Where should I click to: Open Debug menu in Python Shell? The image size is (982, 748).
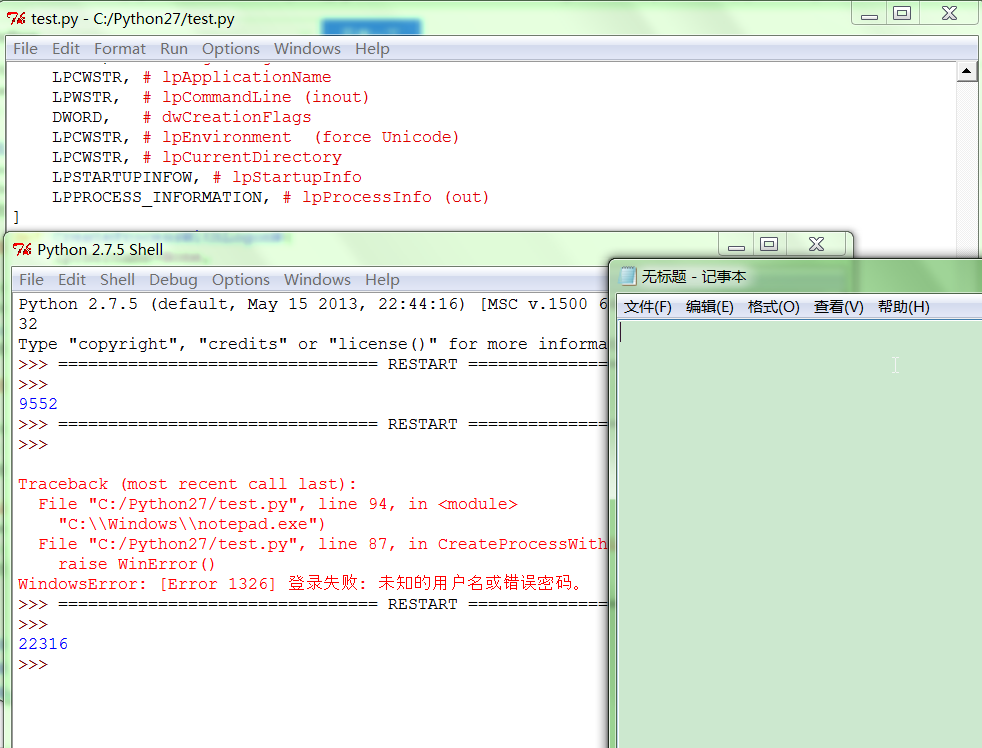pyautogui.click(x=173, y=279)
